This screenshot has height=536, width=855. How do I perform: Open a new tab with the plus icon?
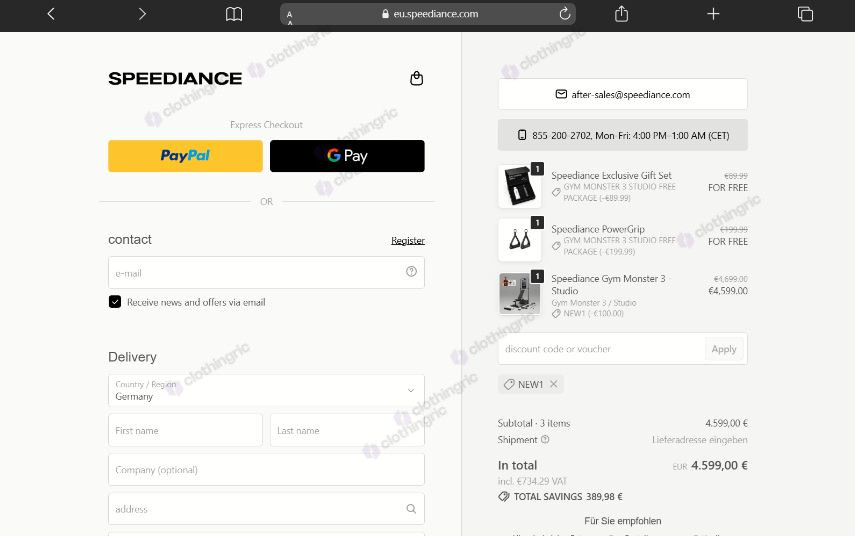pos(713,14)
